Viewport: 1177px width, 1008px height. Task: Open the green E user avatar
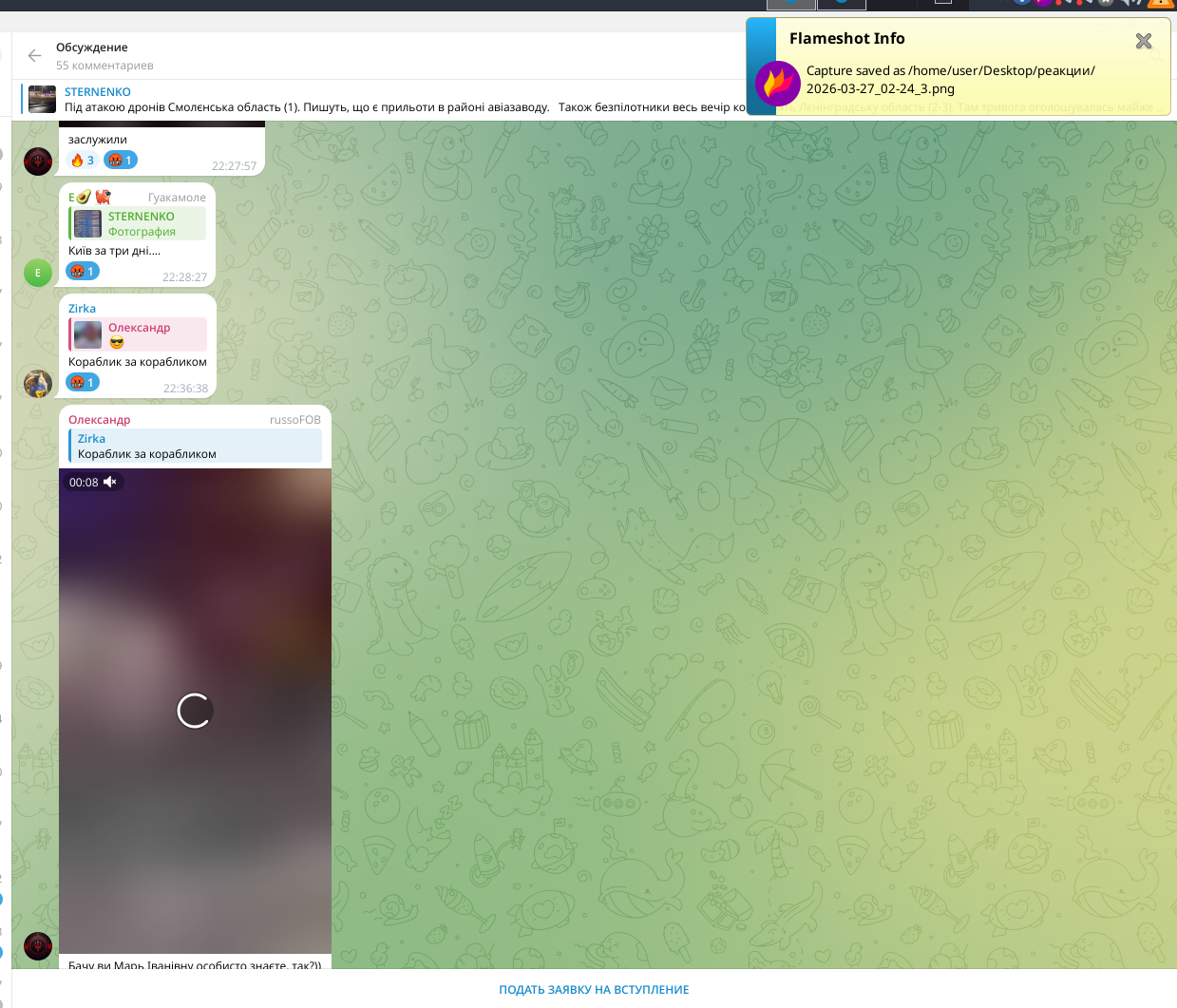38,273
